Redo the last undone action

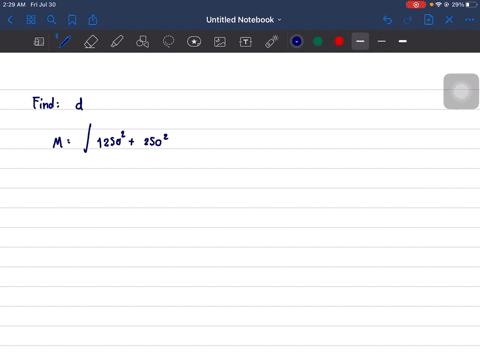(x=408, y=20)
